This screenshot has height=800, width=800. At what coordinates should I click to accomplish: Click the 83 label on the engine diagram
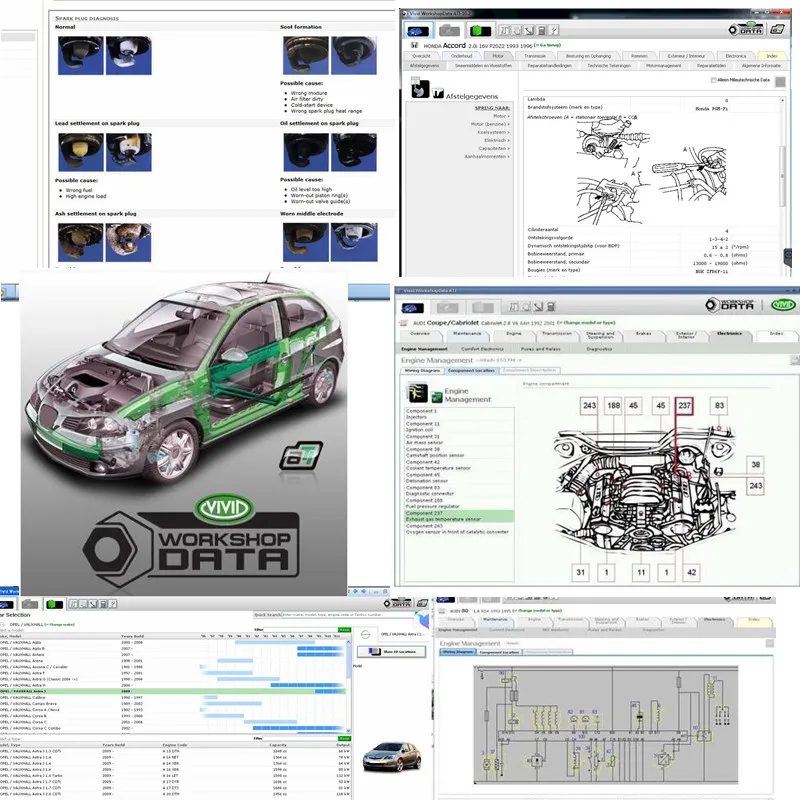(x=719, y=406)
